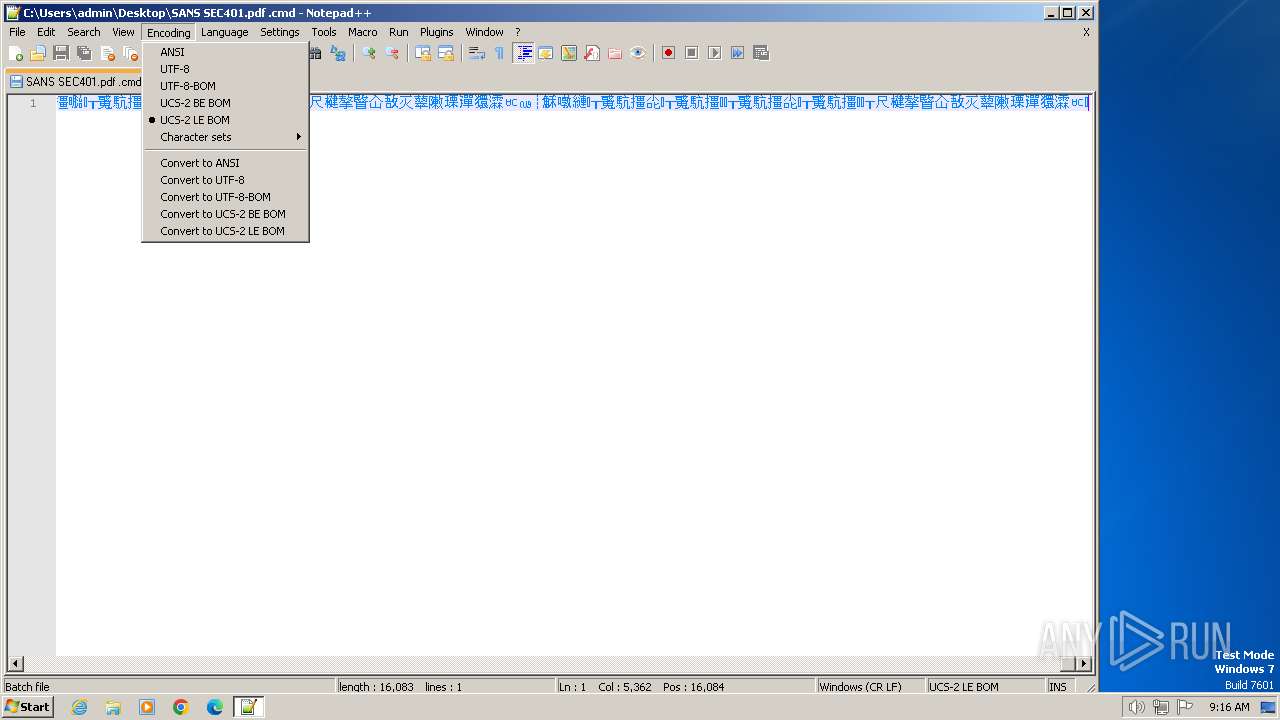This screenshot has height=720, width=1280.
Task: Click the X close-document button in menu bar
Action: pyautogui.click(x=1086, y=32)
